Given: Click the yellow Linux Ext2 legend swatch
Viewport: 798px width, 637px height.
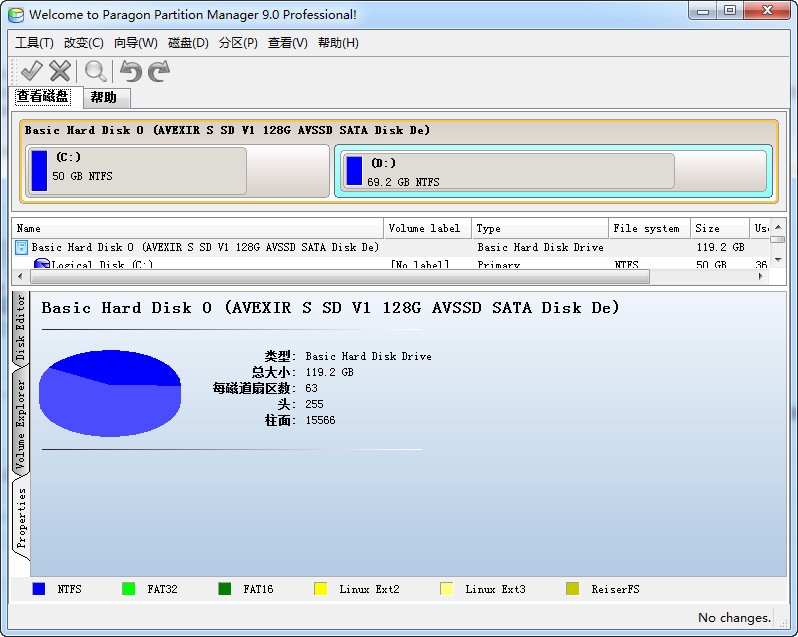Looking at the screenshot, I should point(321,589).
